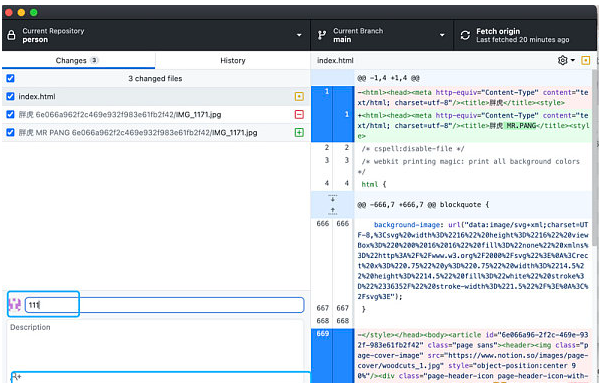This screenshot has width=599, height=383.
Task: Click the added status icon for MR PANG file
Action: (299, 132)
